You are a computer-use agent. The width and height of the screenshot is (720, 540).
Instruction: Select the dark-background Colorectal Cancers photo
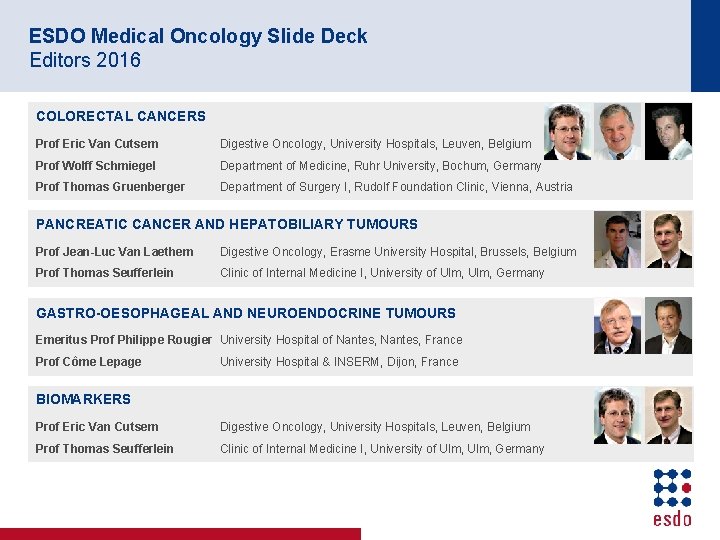click(668, 131)
